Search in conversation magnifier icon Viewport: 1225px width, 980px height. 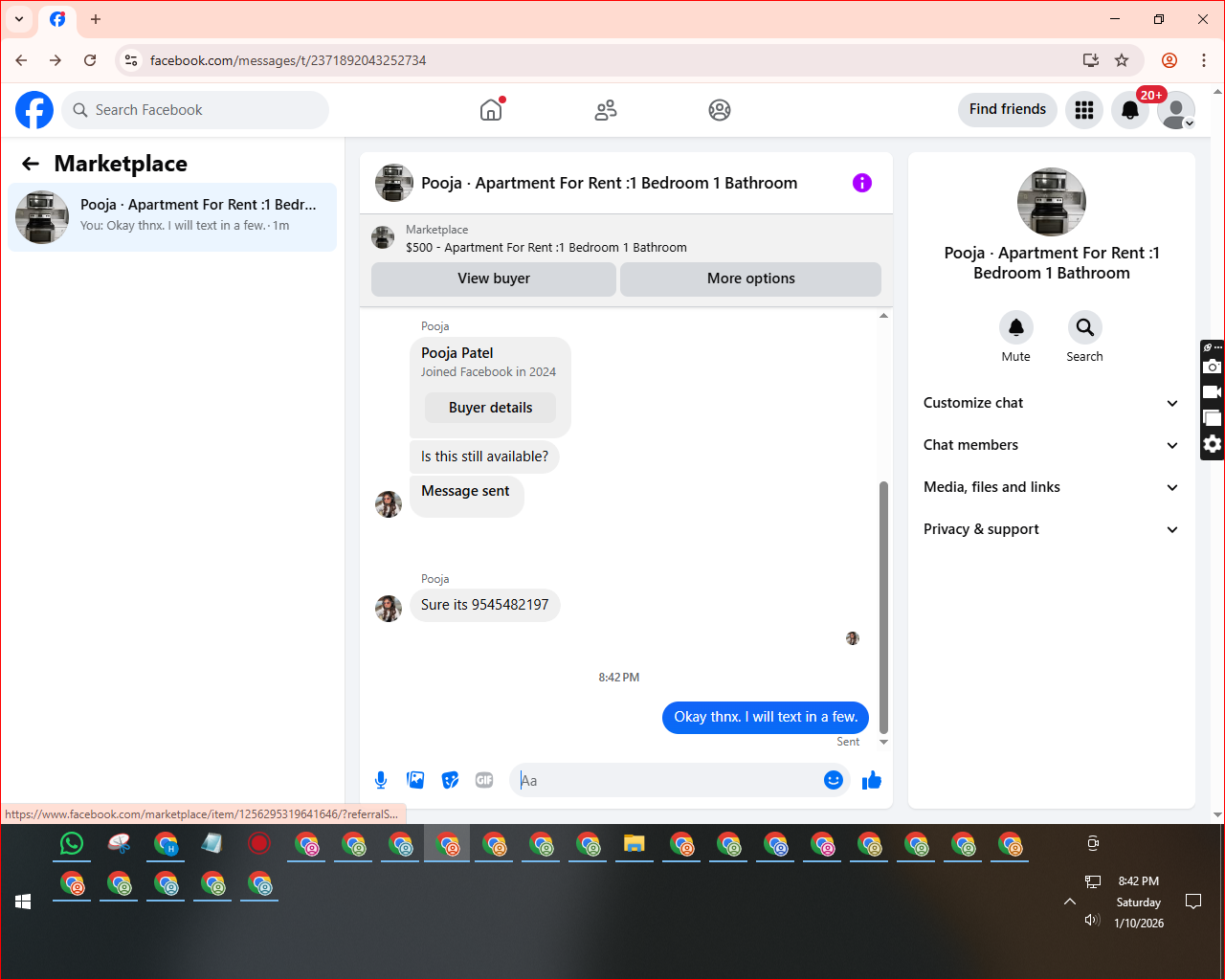1085,327
